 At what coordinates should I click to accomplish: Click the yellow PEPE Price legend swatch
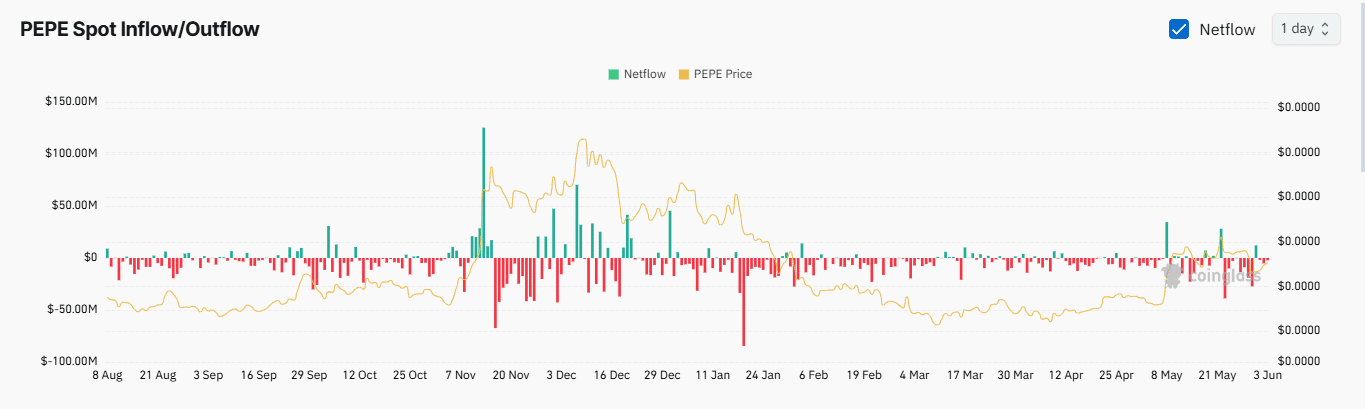click(x=684, y=74)
